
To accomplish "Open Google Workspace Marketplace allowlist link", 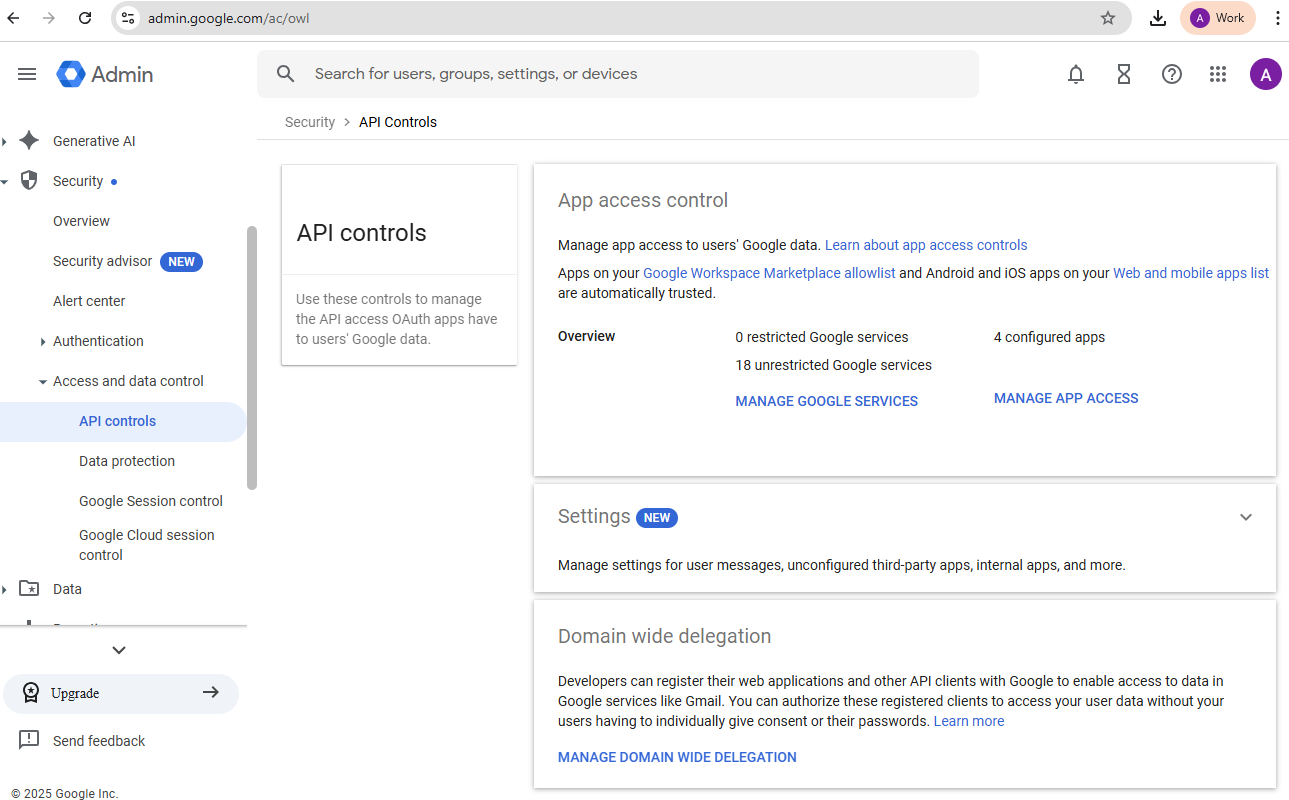I will (769, 273).
